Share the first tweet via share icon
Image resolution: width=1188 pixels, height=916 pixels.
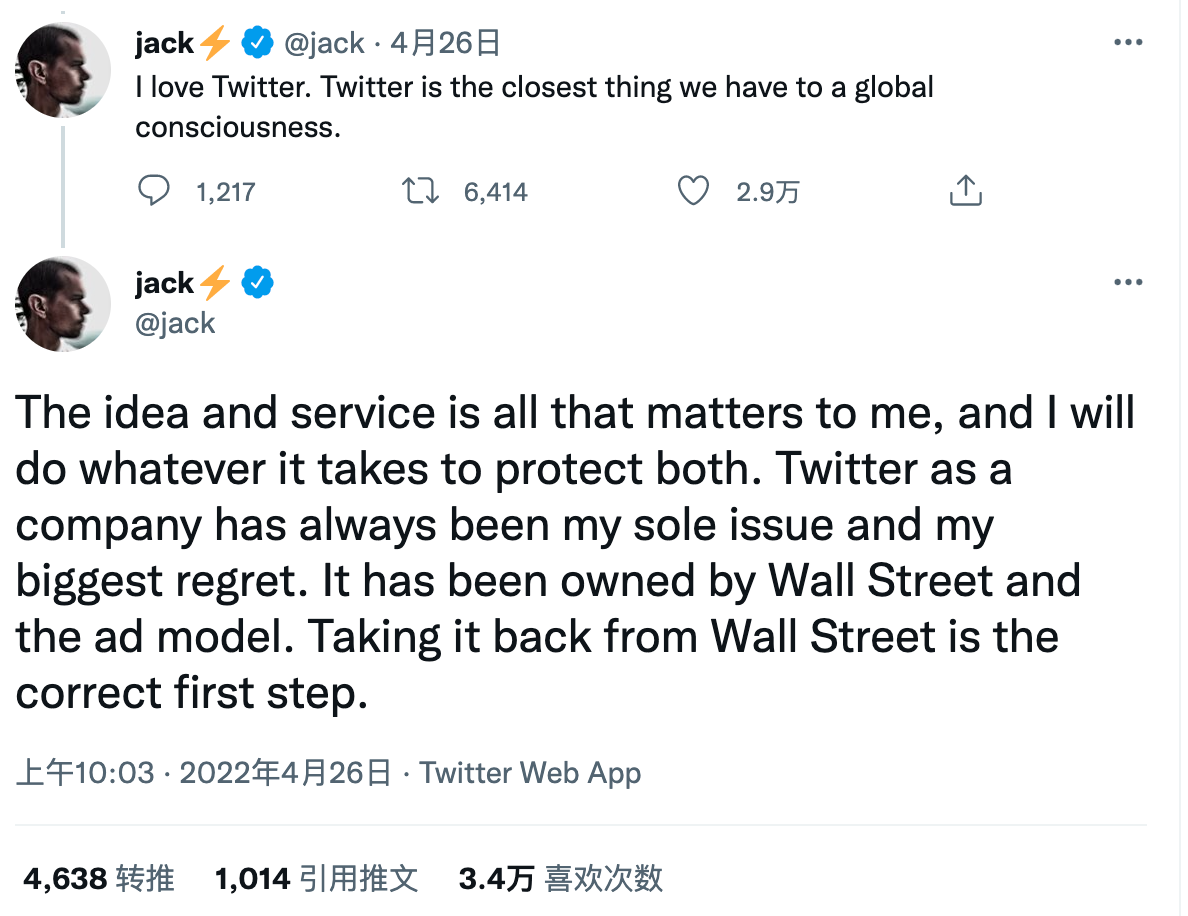[965, 190]
